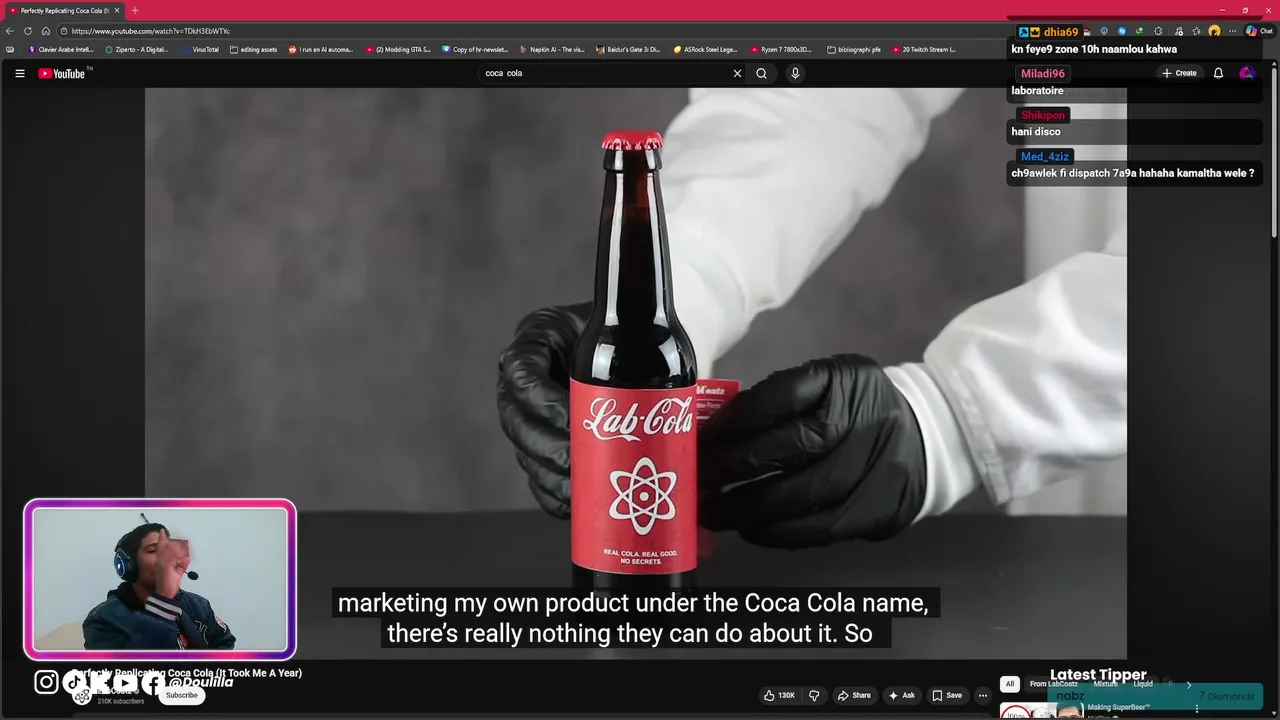
Task: Click Instagram icon in stream overlay
Action: click(46, 682)
